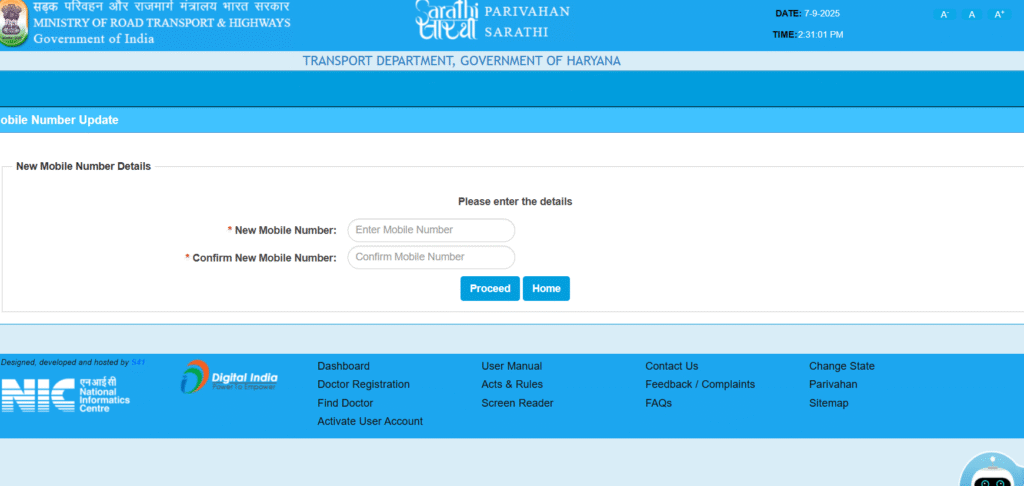Click 'Please enter the details' text

click(515, 201)
